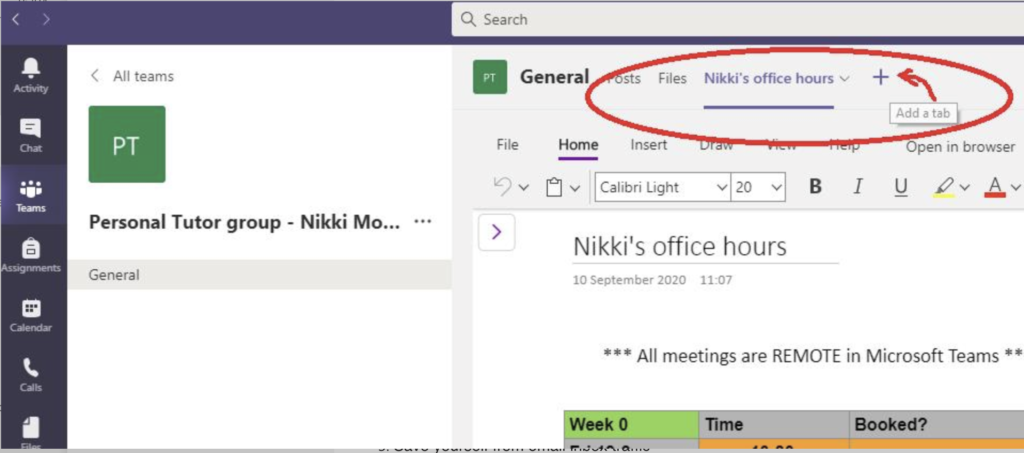The image size is (1024, 453).
Task: Open the File menu
Action: click(x=507, y=145)
